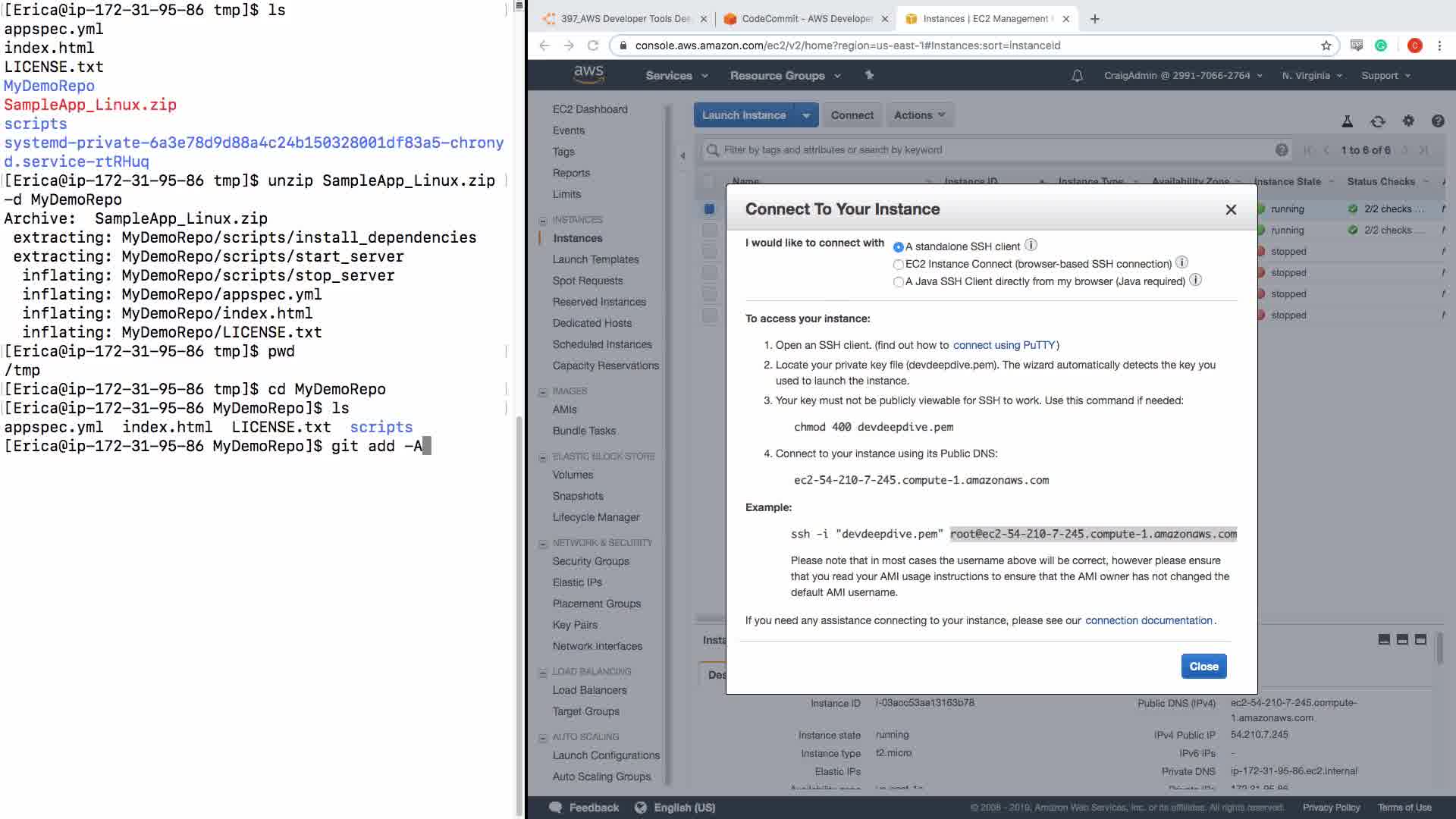Click the AWS logo home icon
The width and height of the screenshot is (1456, 819).
[x=588, y=74]
